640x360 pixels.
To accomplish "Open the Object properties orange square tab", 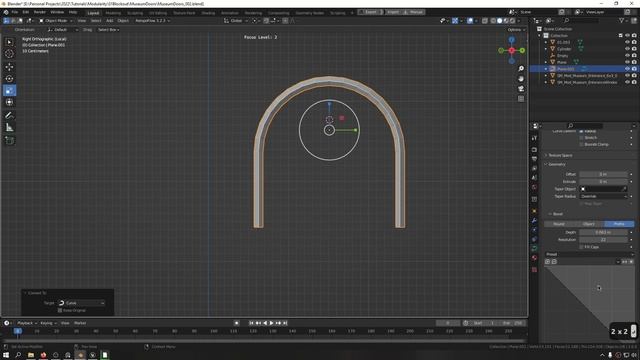I will pyautogui.click(x=534, y=211).
